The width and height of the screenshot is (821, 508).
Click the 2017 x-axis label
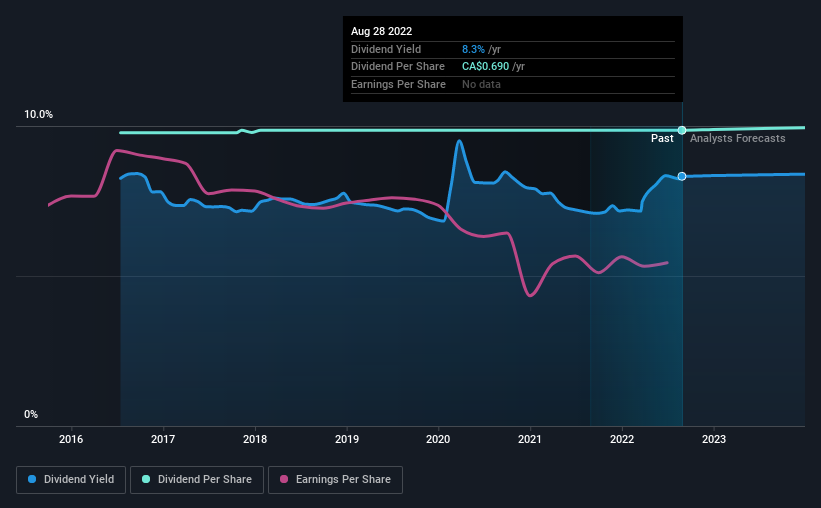click(163, 439)
